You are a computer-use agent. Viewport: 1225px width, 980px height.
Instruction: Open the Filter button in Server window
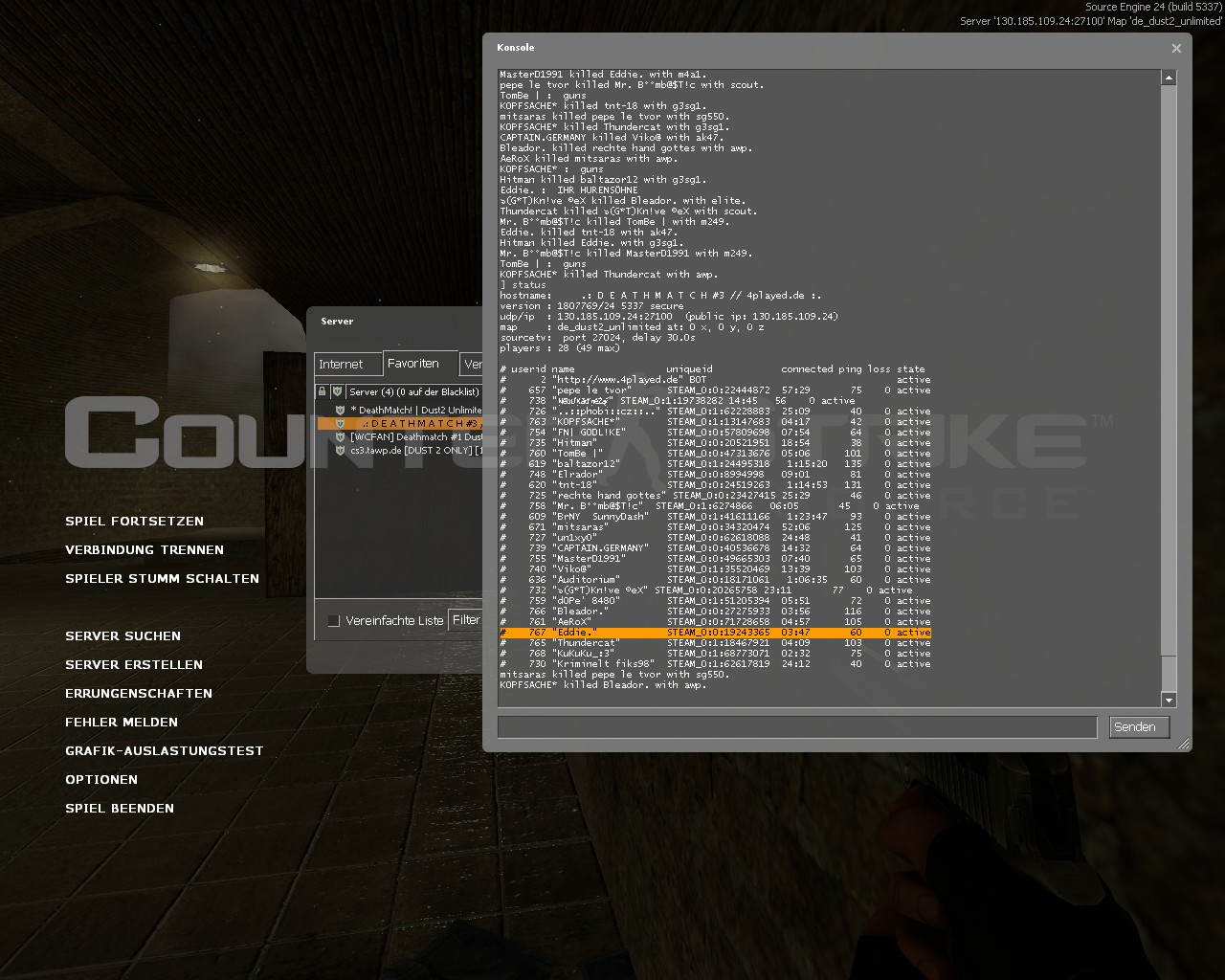pos(466,620)
